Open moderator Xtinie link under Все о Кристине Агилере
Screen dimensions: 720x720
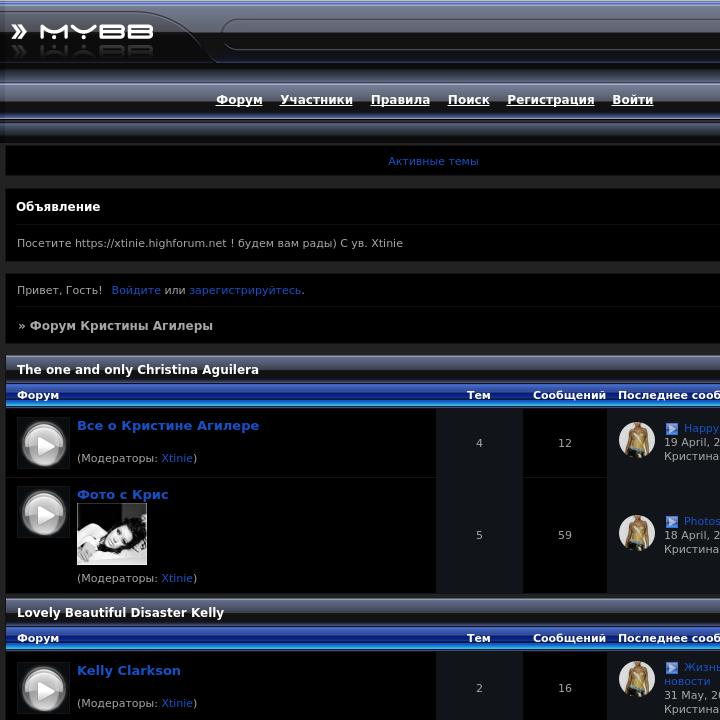177,458
